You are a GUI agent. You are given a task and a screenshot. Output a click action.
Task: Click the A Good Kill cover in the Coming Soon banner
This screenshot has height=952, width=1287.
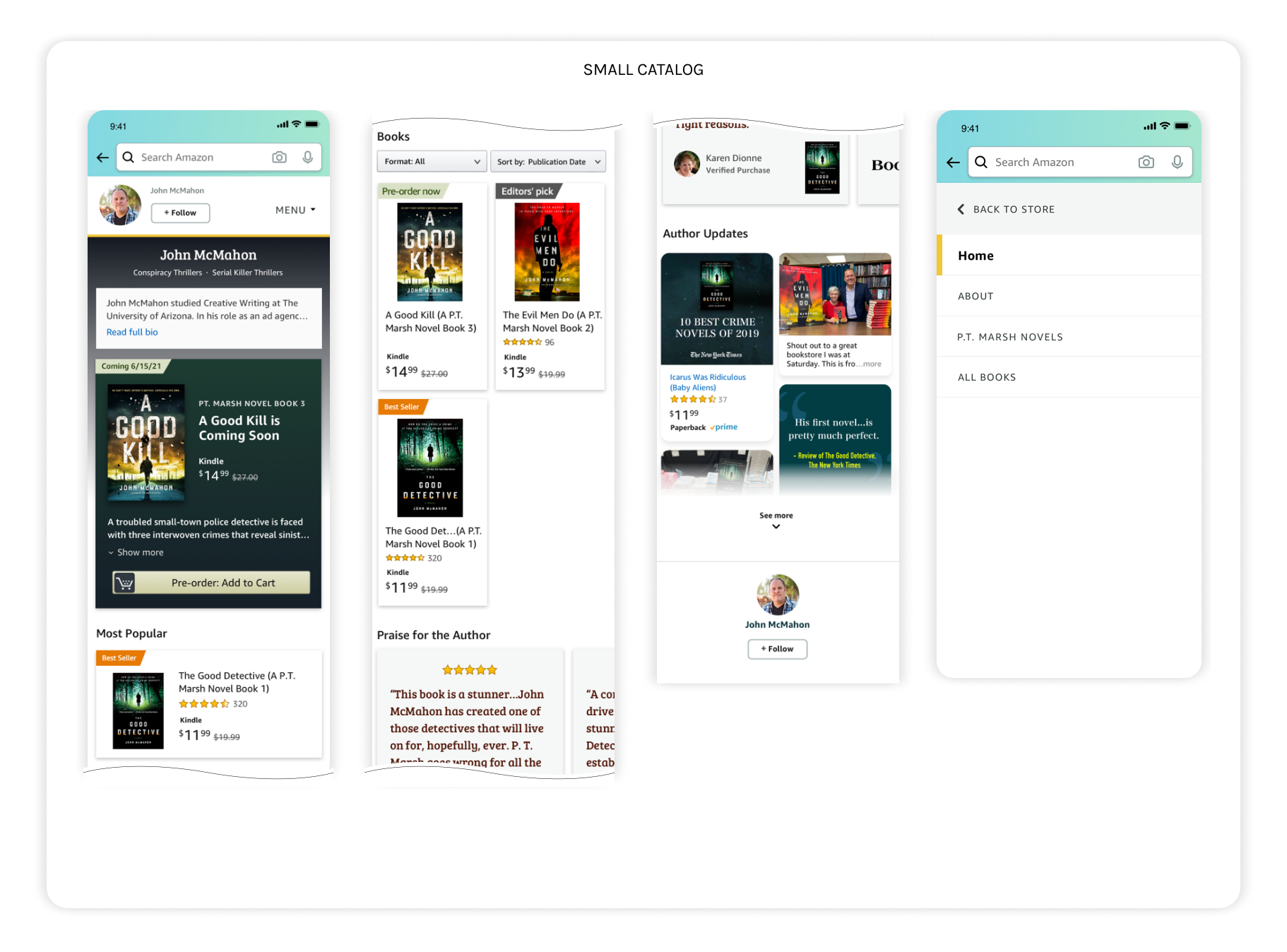[x=146, y=443]
